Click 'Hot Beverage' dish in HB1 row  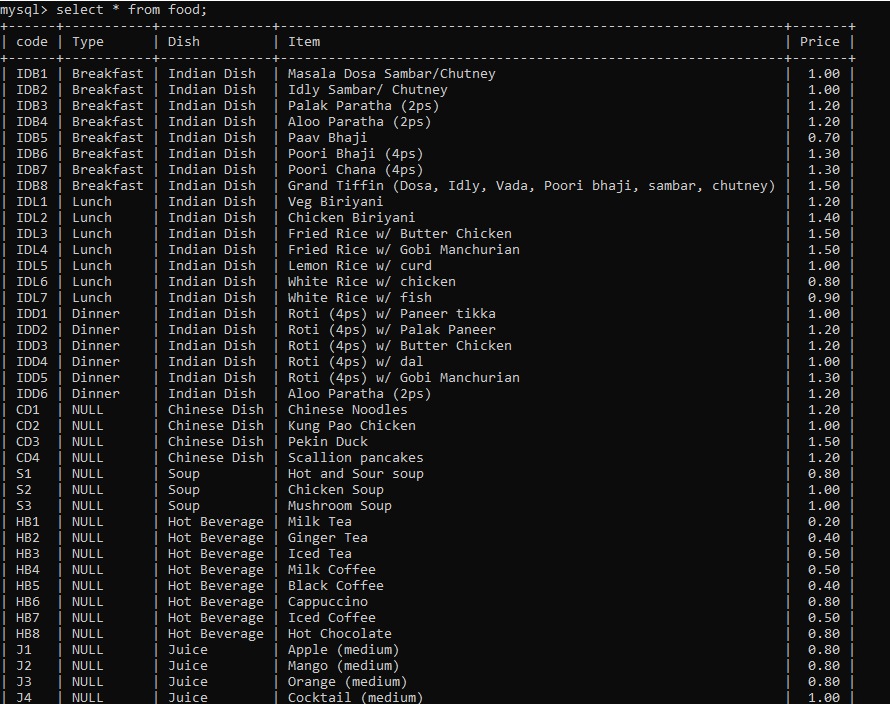(216, 521)
